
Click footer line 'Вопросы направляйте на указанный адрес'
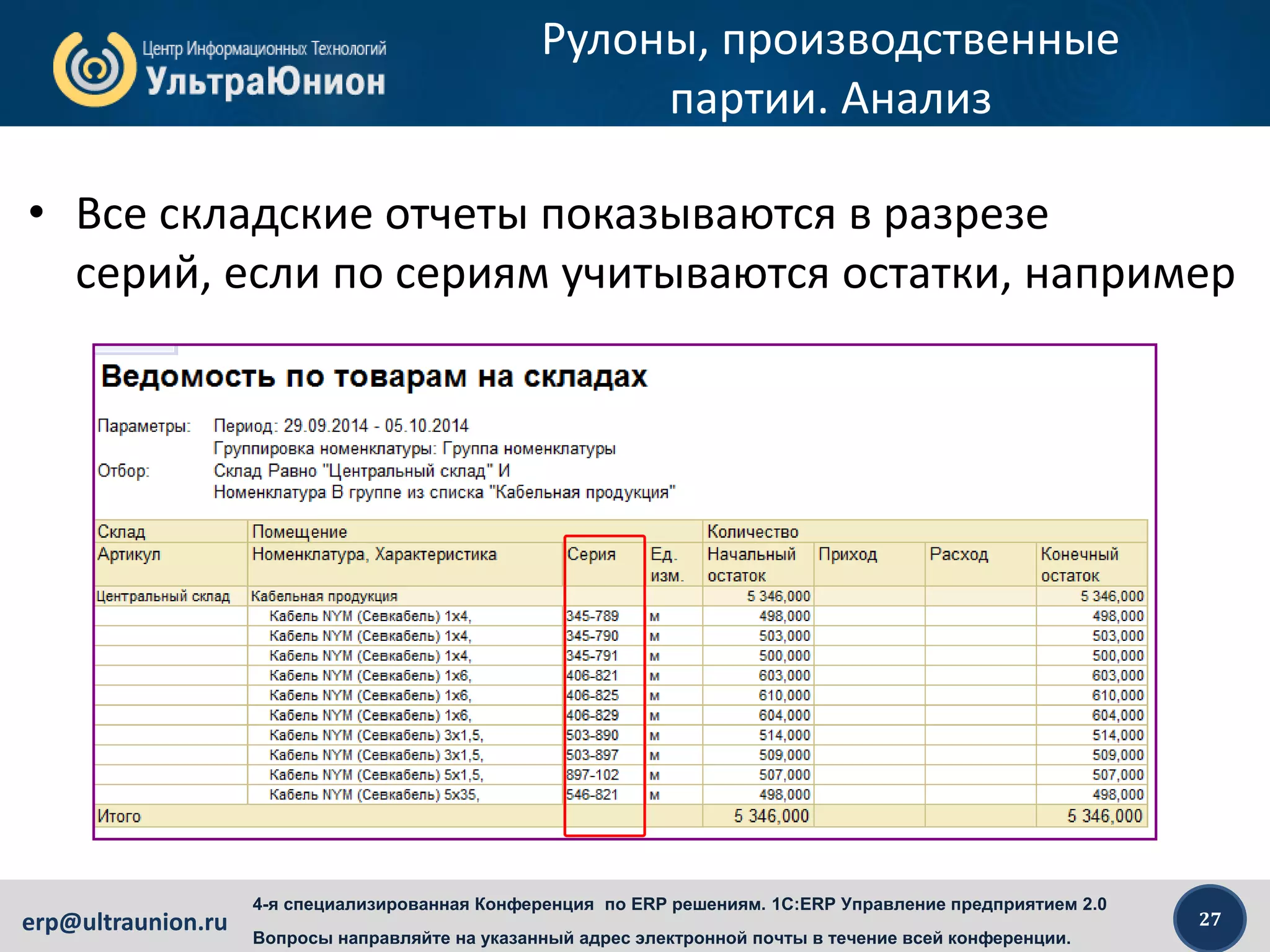(x=662, y=938)
